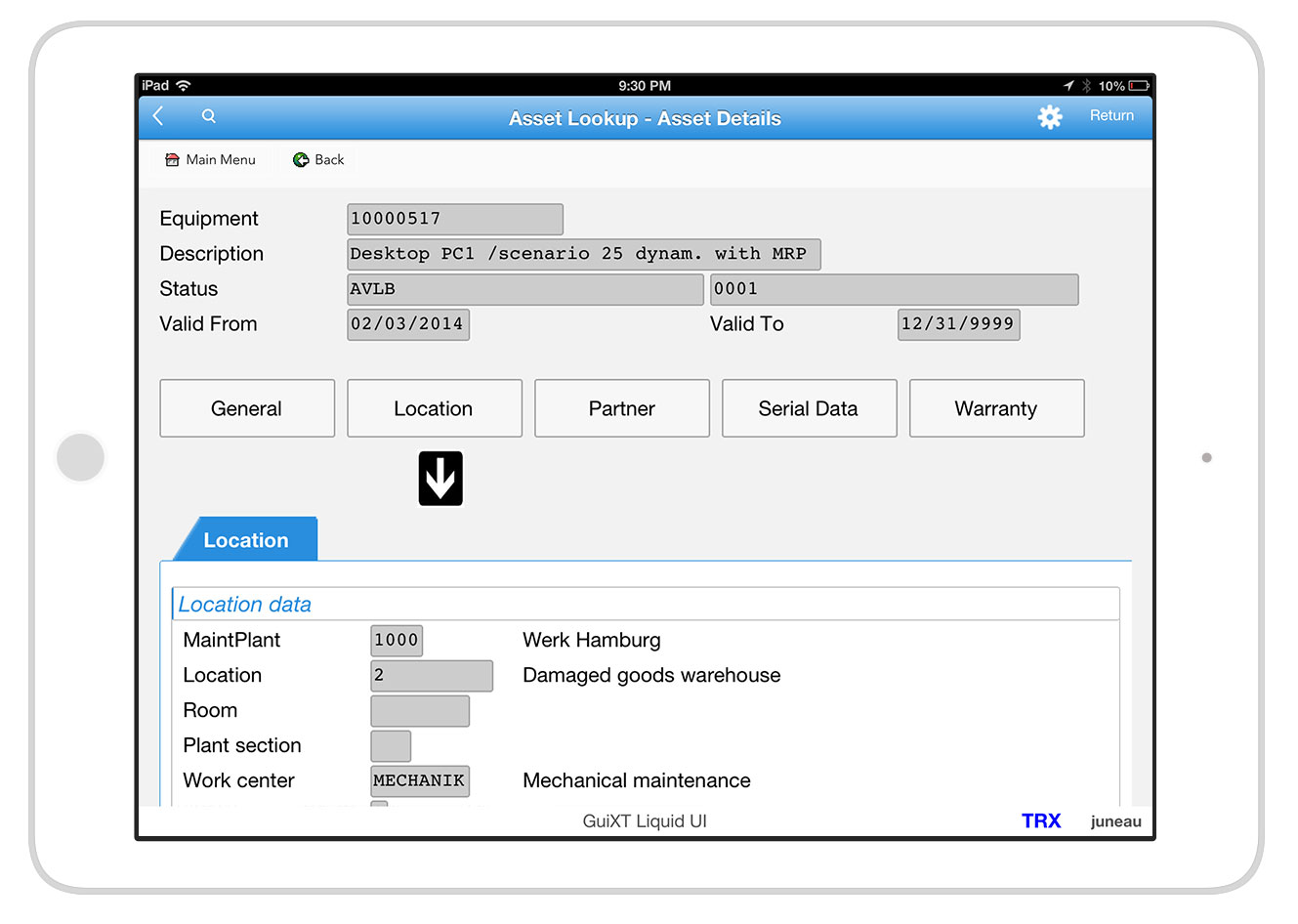Screen dimensions: 1298x924
Task: Click the Work center MECHANIK field
Action: coord(420,781)
